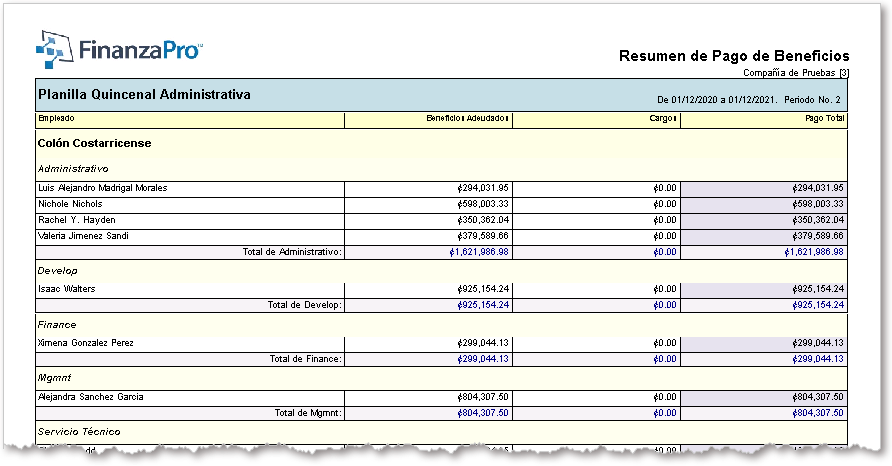Click the 'Administrativo' department heading
Viewport: 892px width, 466px height.
(x=73, y=168)
